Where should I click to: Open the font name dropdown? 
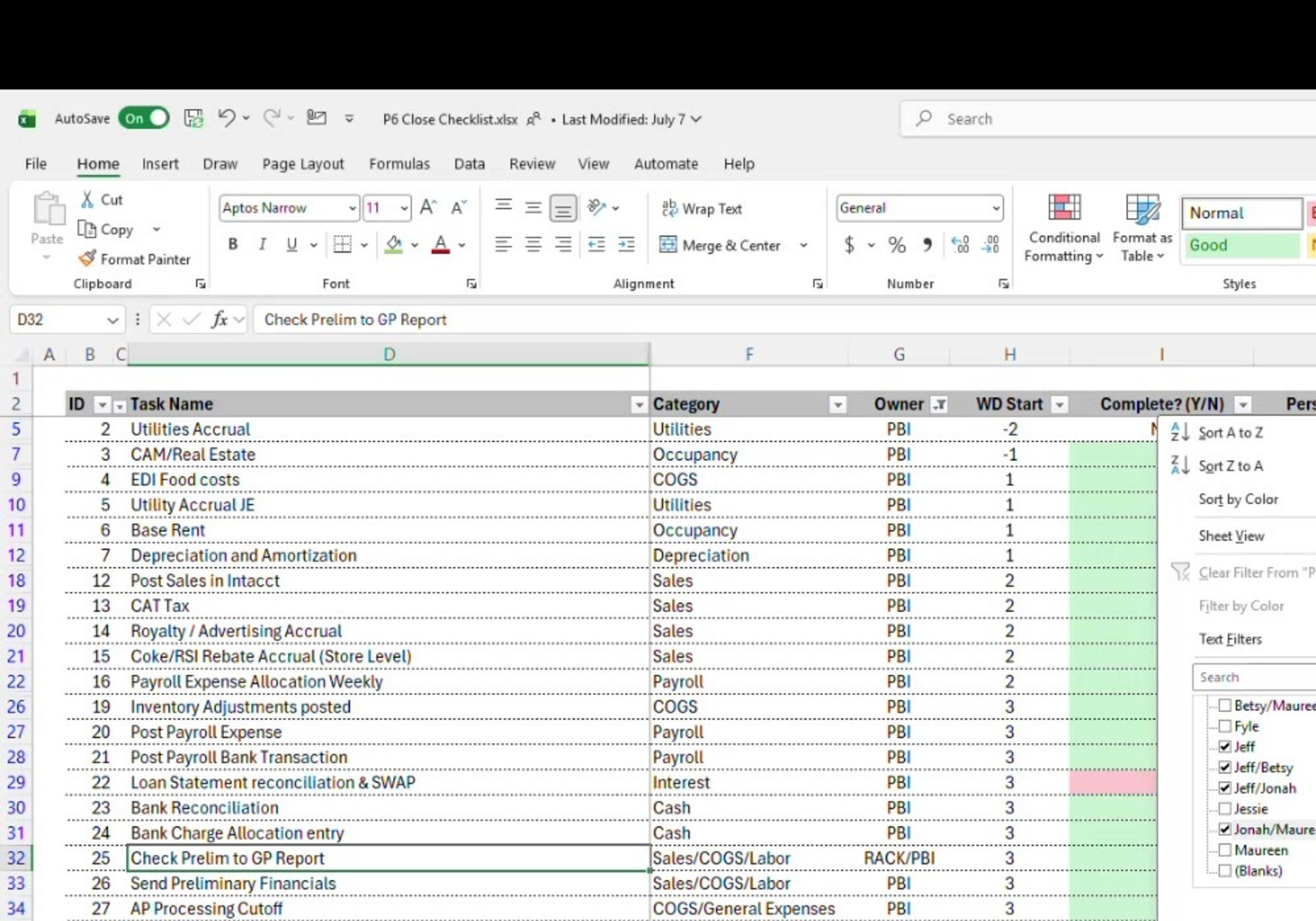coord(352,208)
